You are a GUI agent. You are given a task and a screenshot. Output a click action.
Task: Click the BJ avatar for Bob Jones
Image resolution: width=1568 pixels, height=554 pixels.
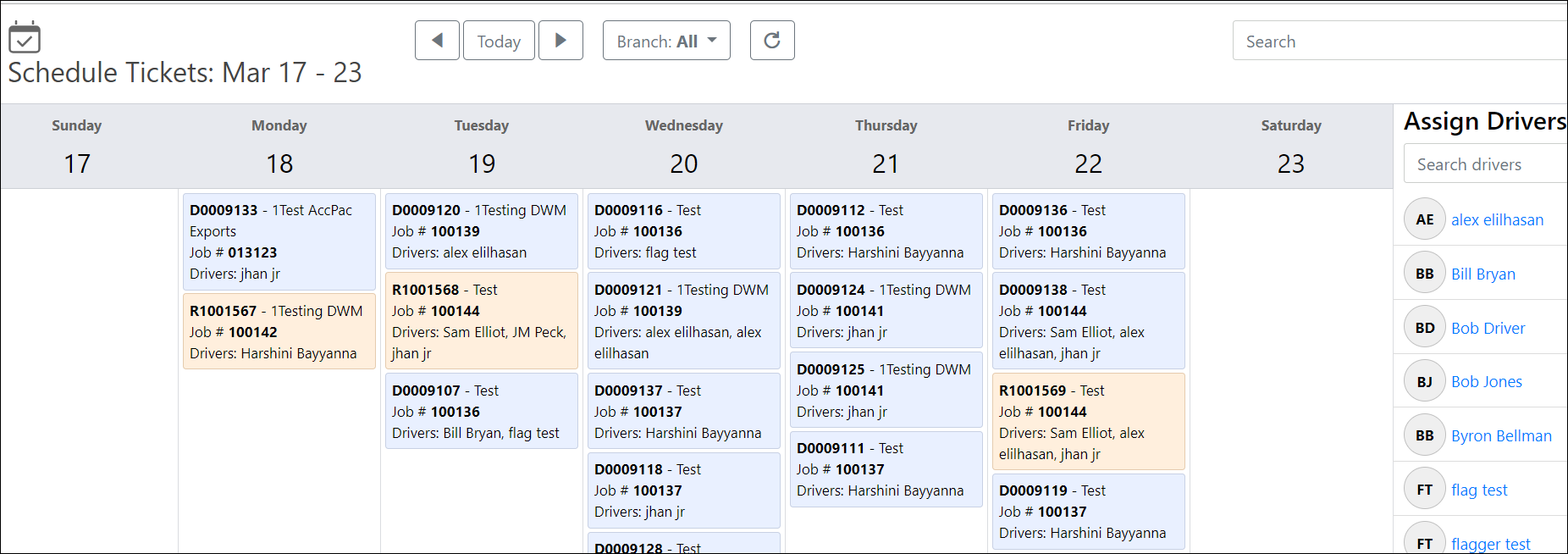pos(1425,382)
